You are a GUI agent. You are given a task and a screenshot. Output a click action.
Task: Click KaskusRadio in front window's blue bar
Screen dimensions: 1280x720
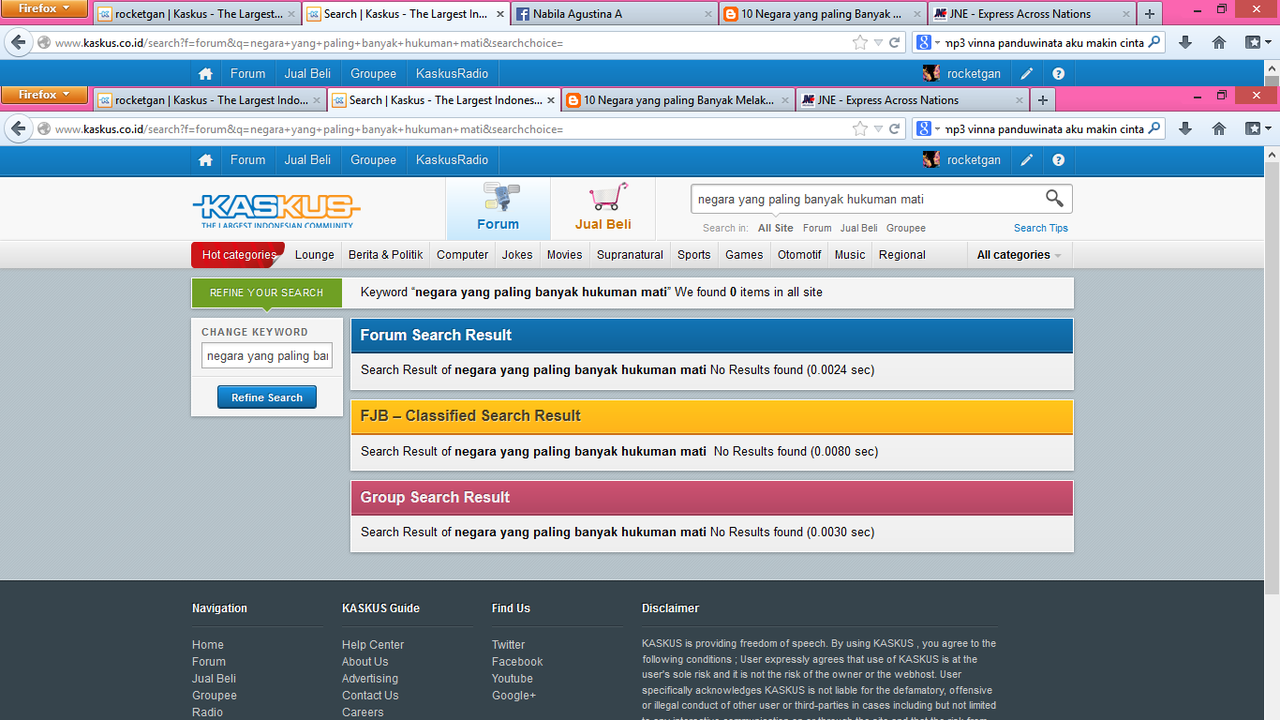(452, 160)
